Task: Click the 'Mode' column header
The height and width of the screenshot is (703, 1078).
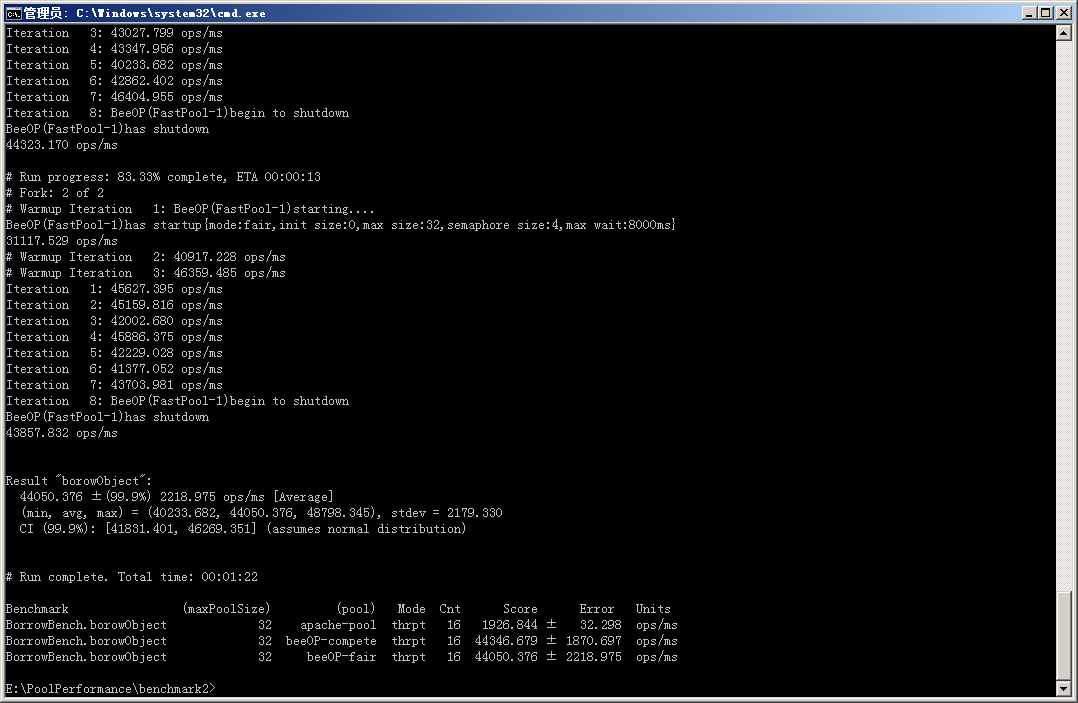Action: [x=411, y=609]
